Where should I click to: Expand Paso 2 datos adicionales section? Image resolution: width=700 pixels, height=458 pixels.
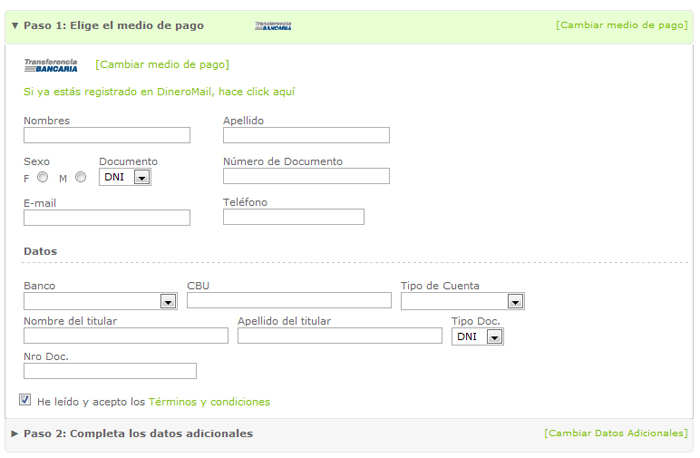point(15,434)
